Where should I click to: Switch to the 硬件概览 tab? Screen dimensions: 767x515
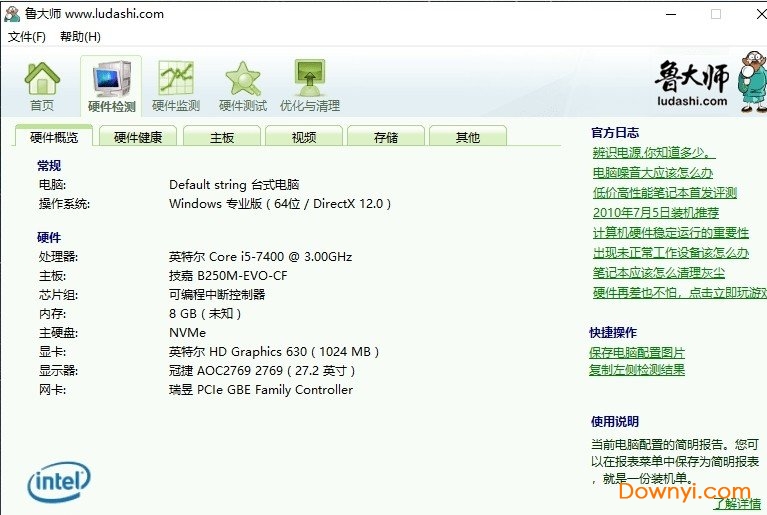pyautogui.click(x=54, y=136)
